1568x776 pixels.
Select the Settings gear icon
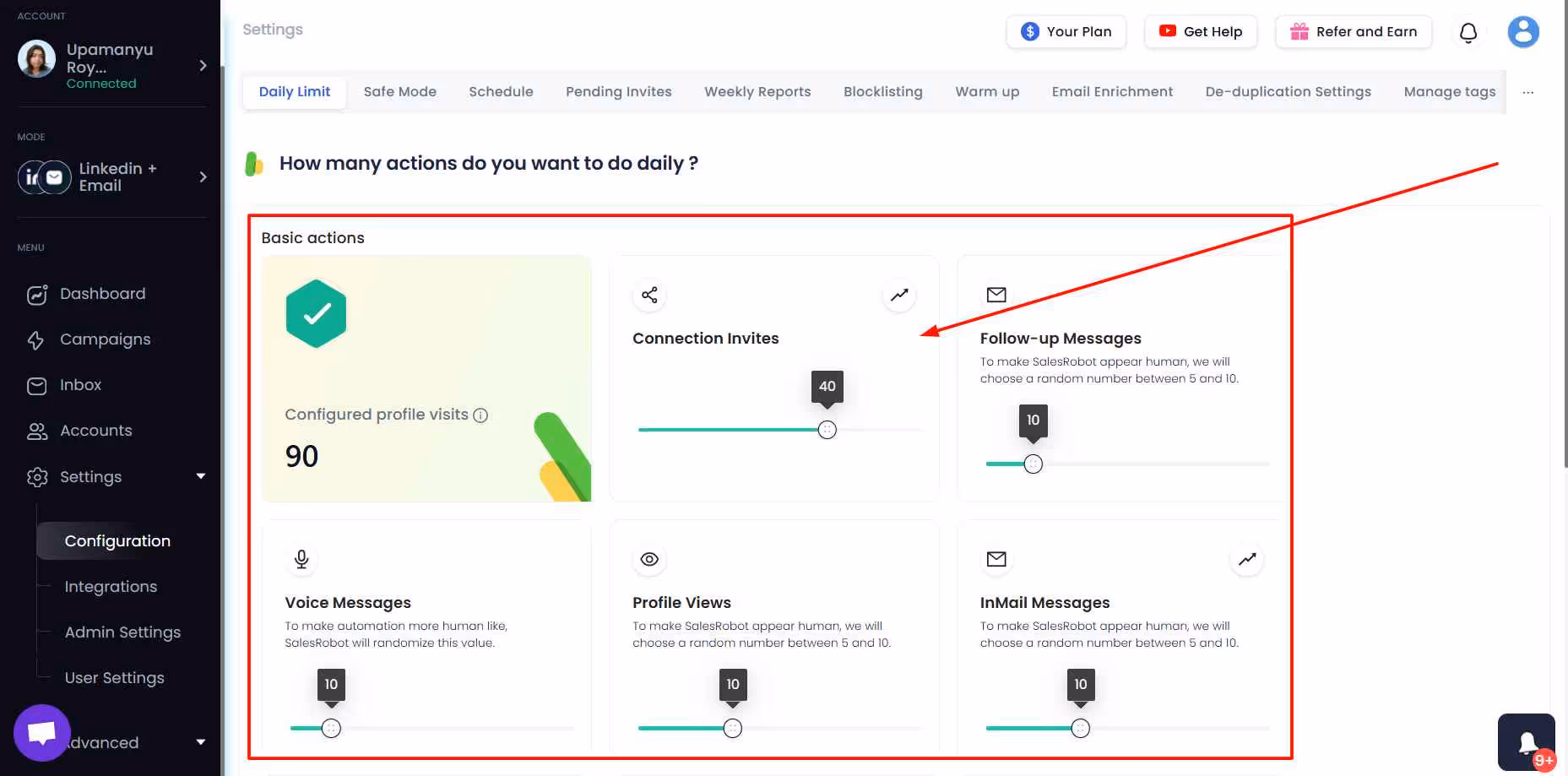pyautogui.click(x=36, y=476)
